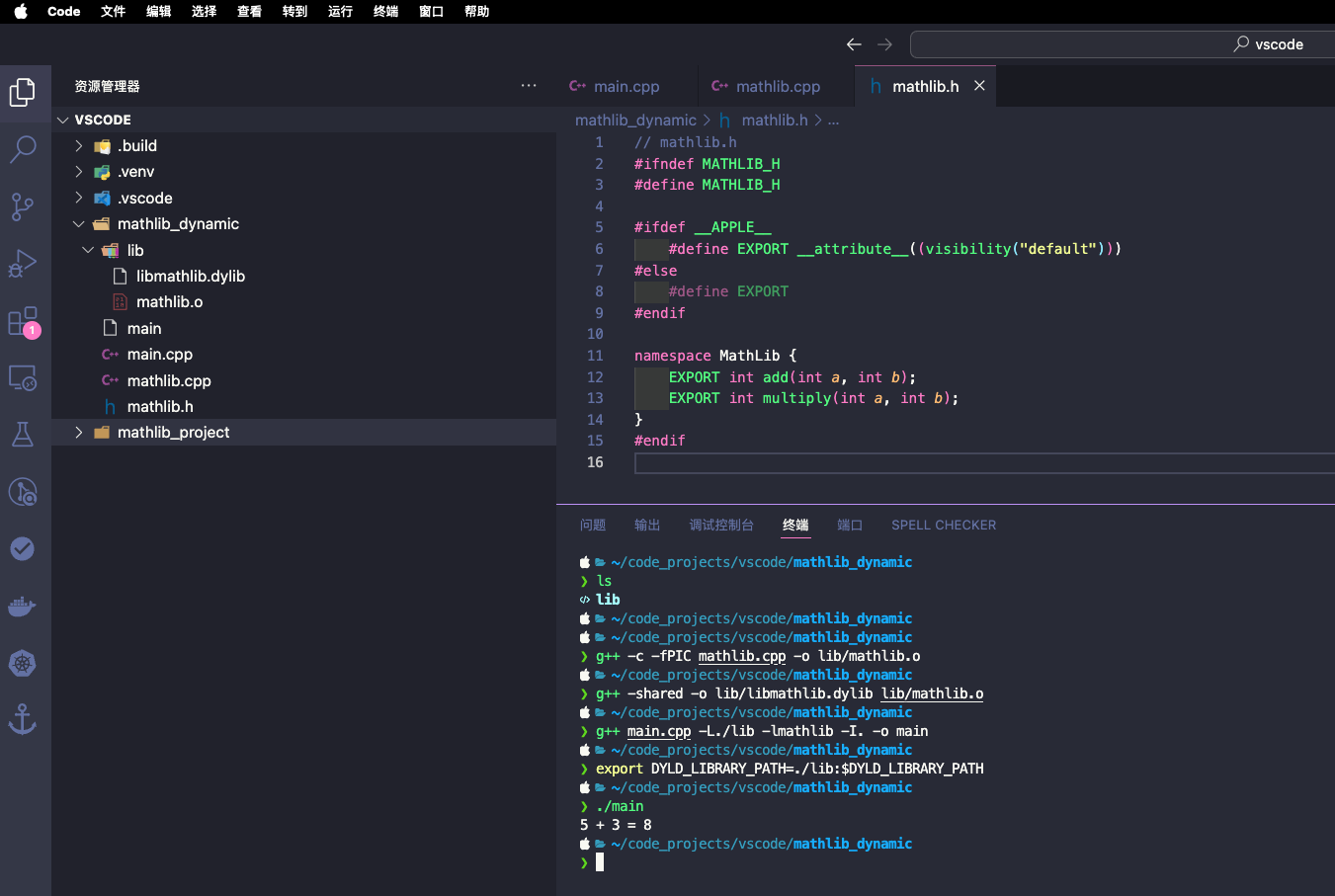Open the Source Control view

click(23, 206)
